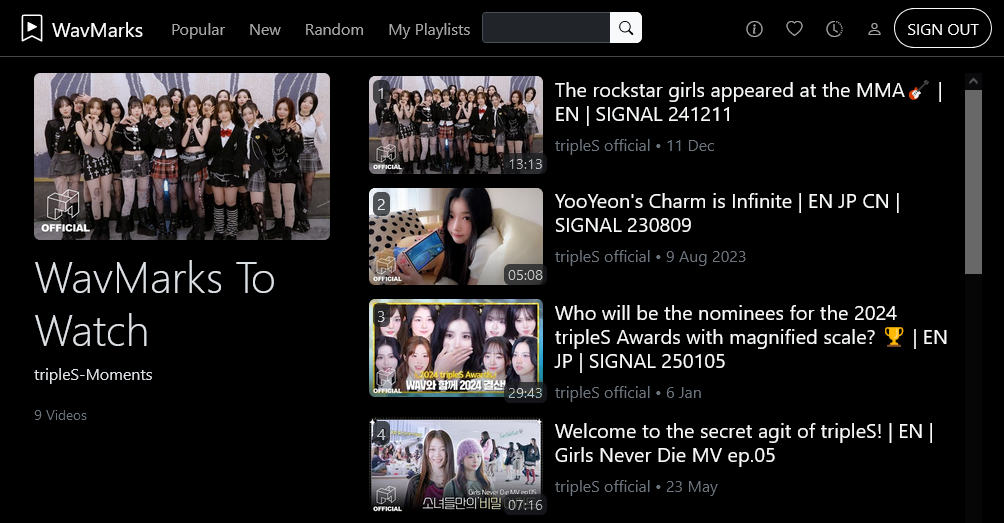1004x523 pixels.
Task: Open the user profile icon
Action: tap(874, 29)
